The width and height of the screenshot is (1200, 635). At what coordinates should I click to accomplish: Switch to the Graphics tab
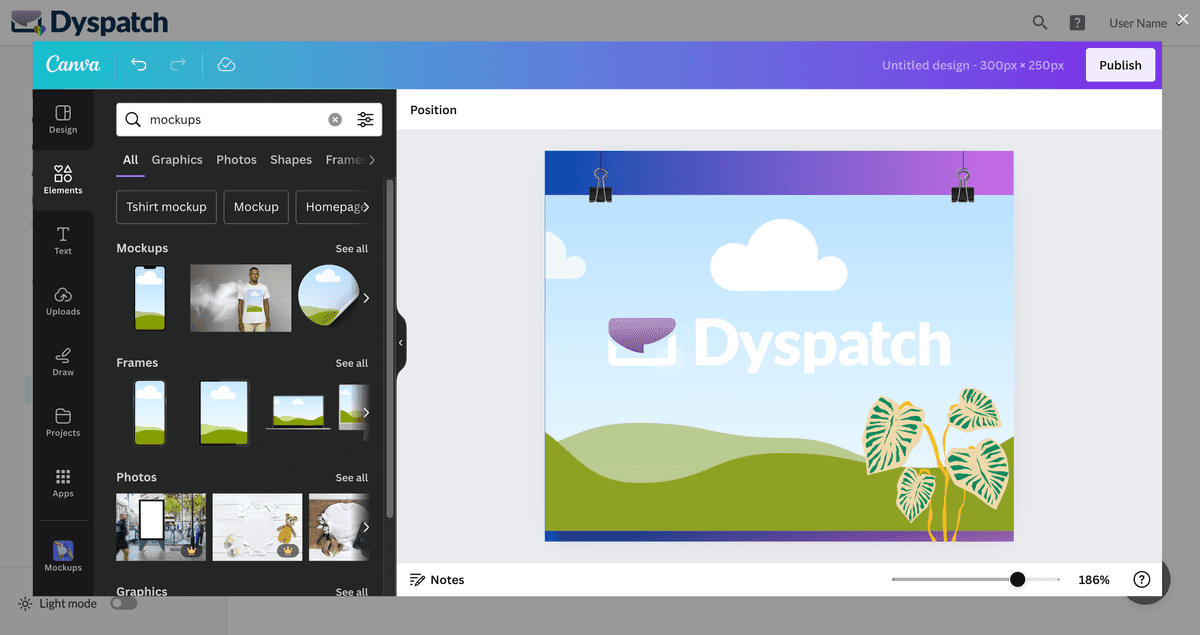point(177,160)
